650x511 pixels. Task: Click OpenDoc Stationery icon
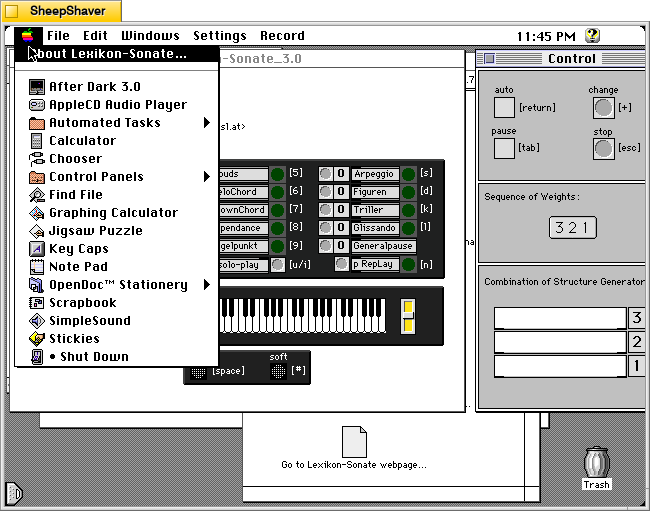[36, 285]
